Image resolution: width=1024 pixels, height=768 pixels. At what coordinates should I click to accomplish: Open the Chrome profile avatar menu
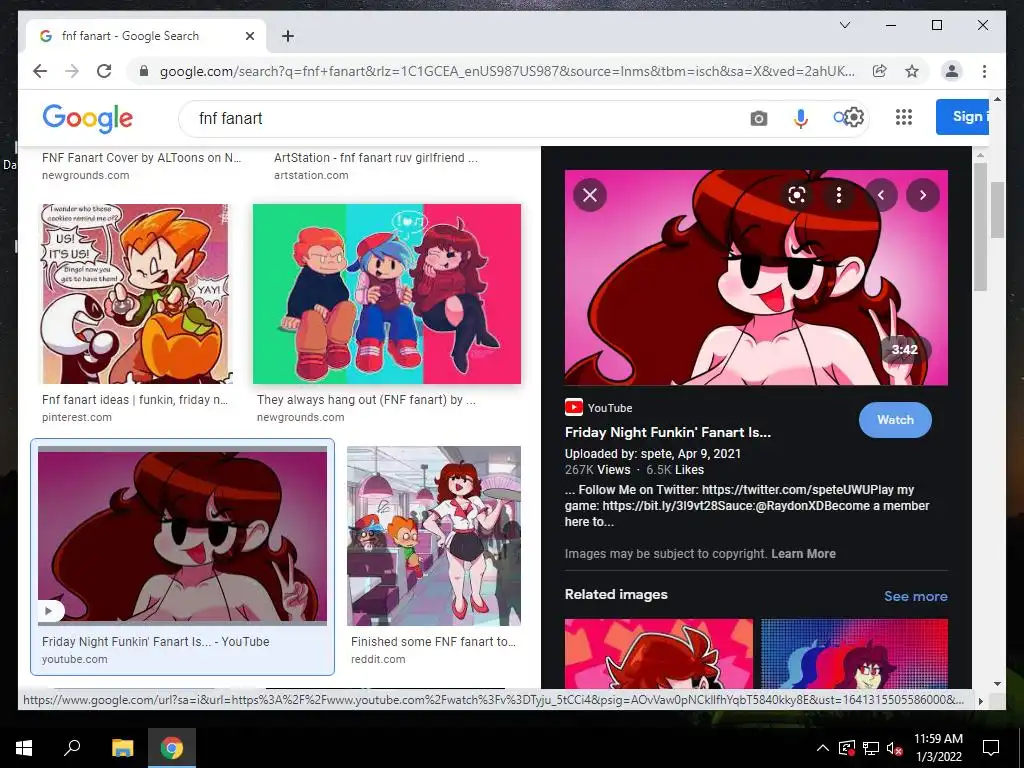(952, 71)
